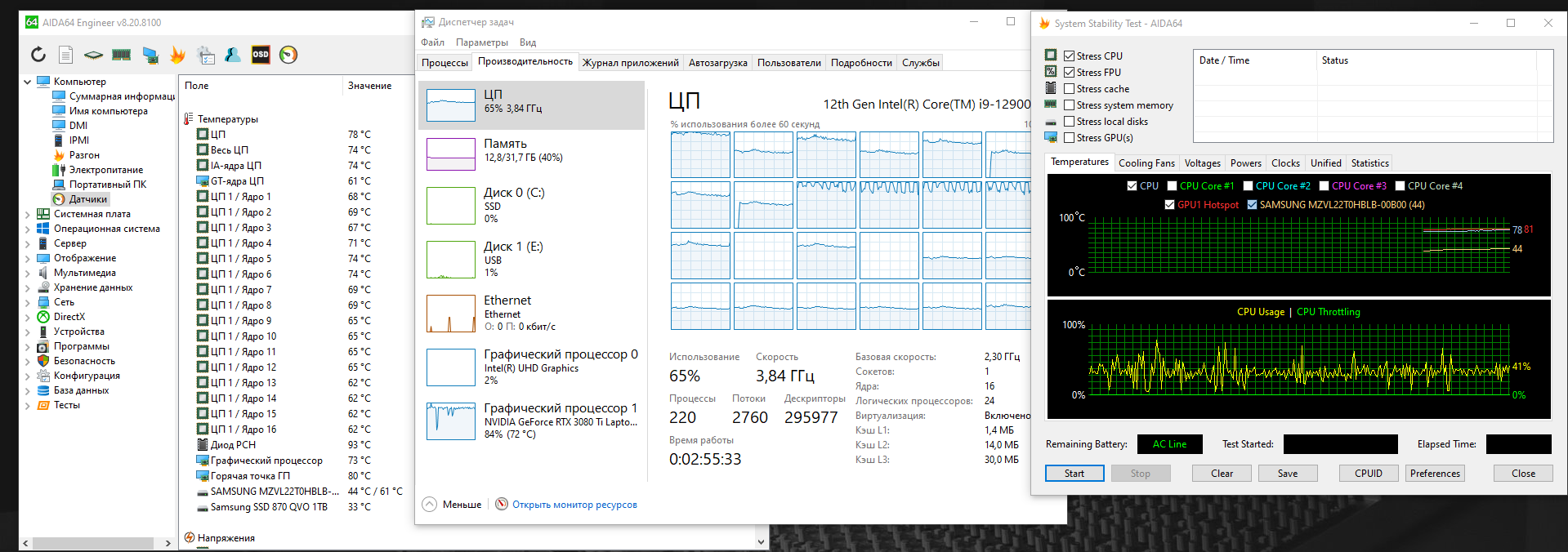Click the CPU chip icon in AIDA64 toolbar
1568x552 pixels.
coord(93,55)
